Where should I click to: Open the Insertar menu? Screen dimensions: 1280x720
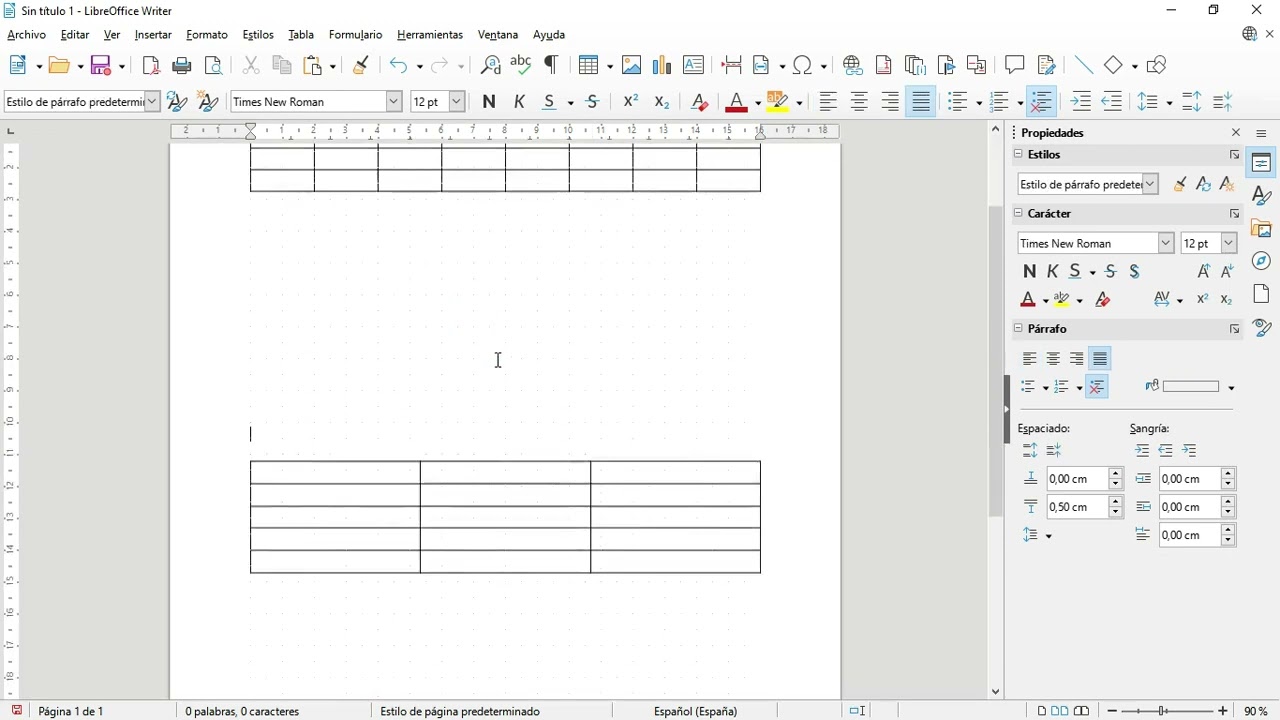point(153,35)
